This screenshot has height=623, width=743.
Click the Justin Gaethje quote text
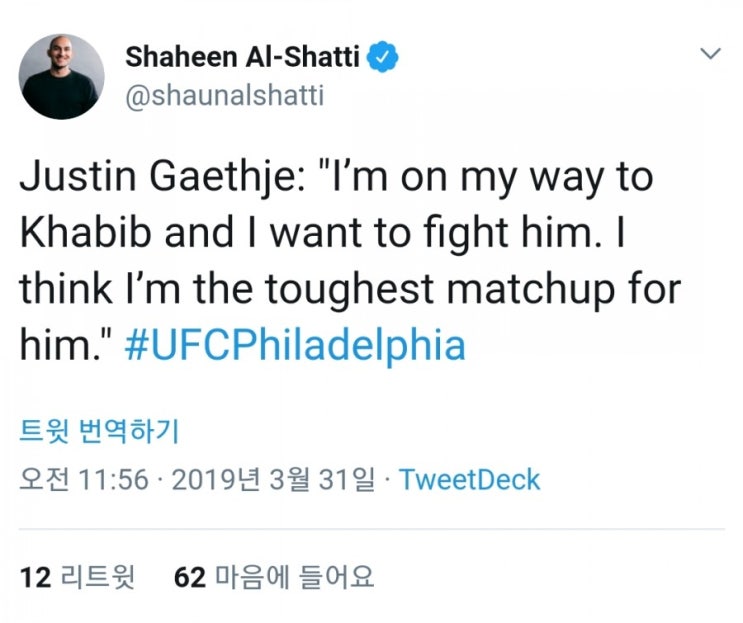351,261
